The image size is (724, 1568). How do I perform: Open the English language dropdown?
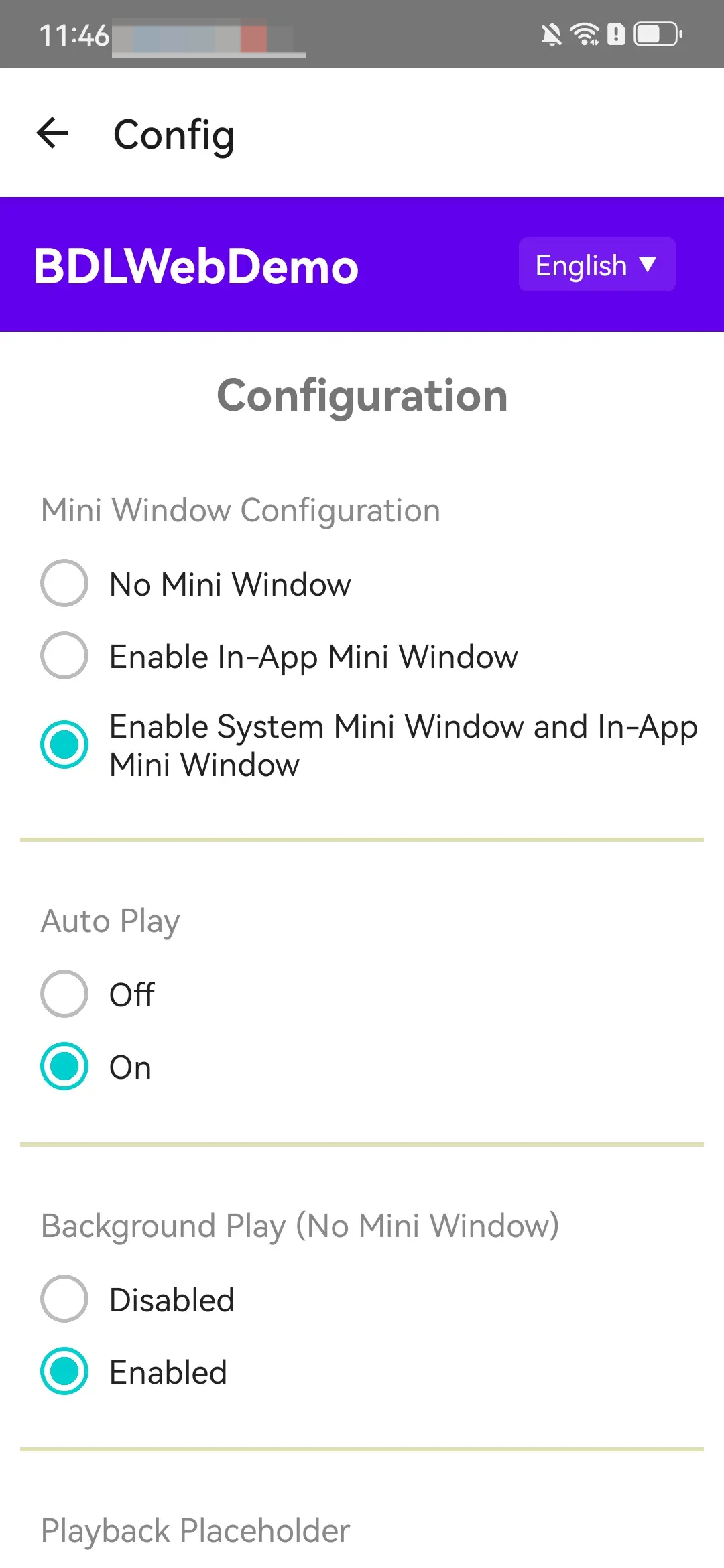[597, 265]
